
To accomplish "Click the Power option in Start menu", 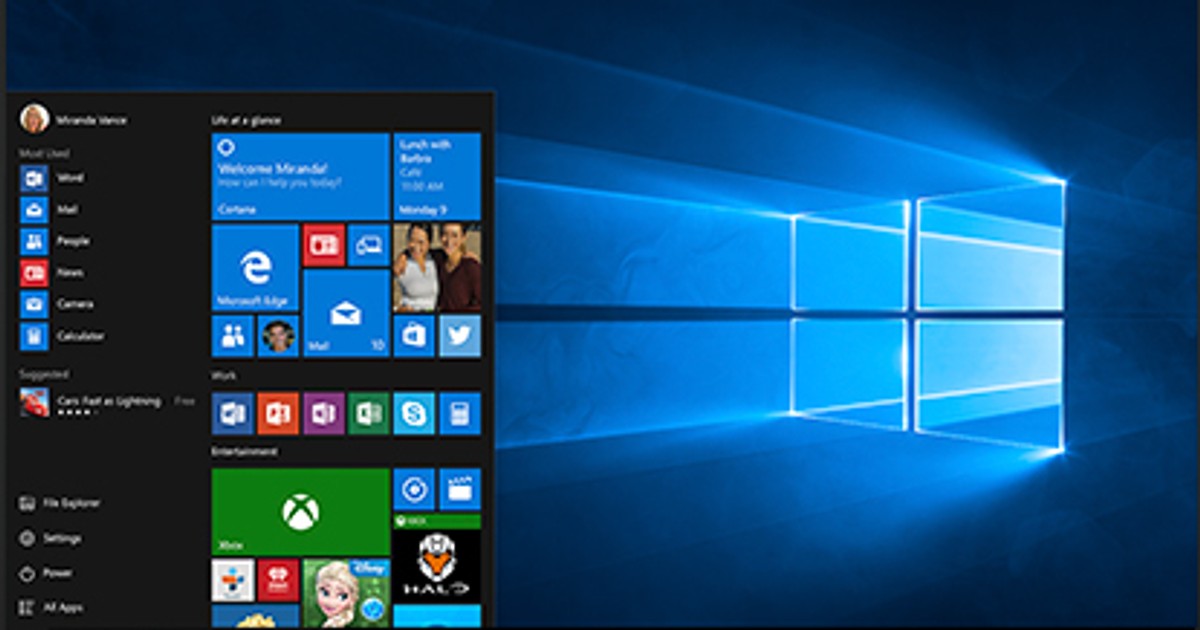I will 46,573.
